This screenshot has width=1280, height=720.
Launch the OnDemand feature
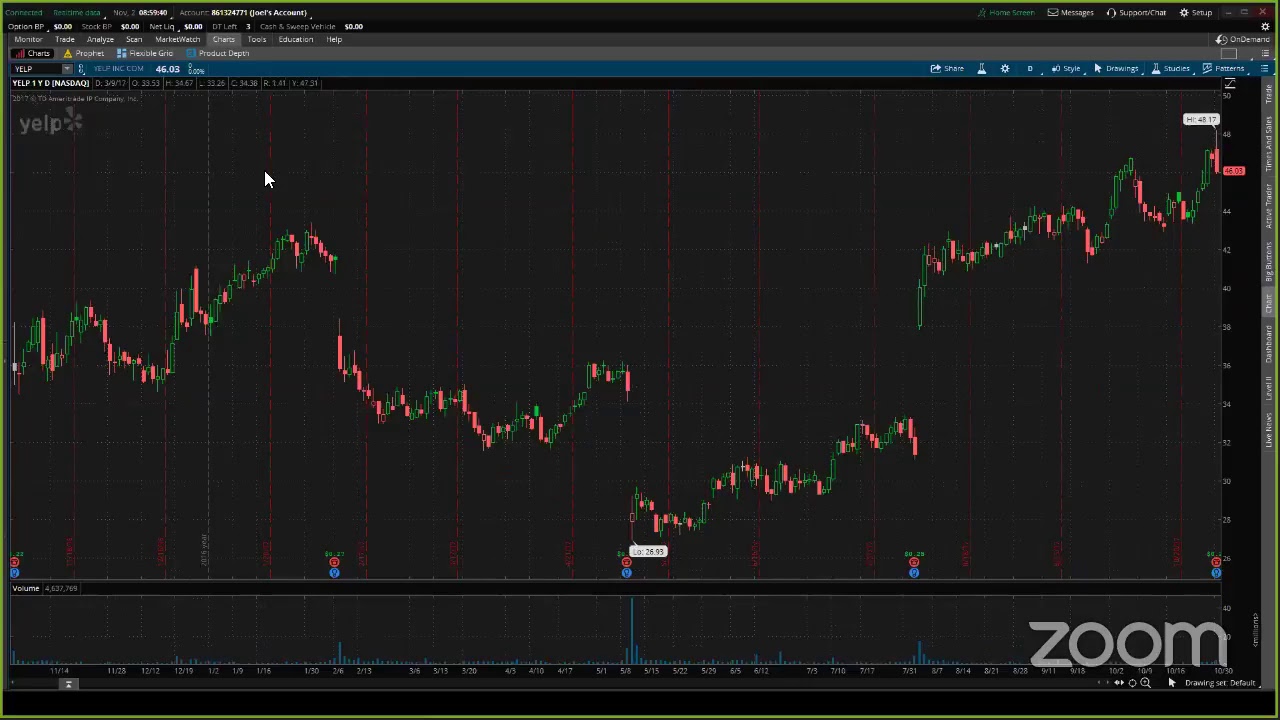1243,40
